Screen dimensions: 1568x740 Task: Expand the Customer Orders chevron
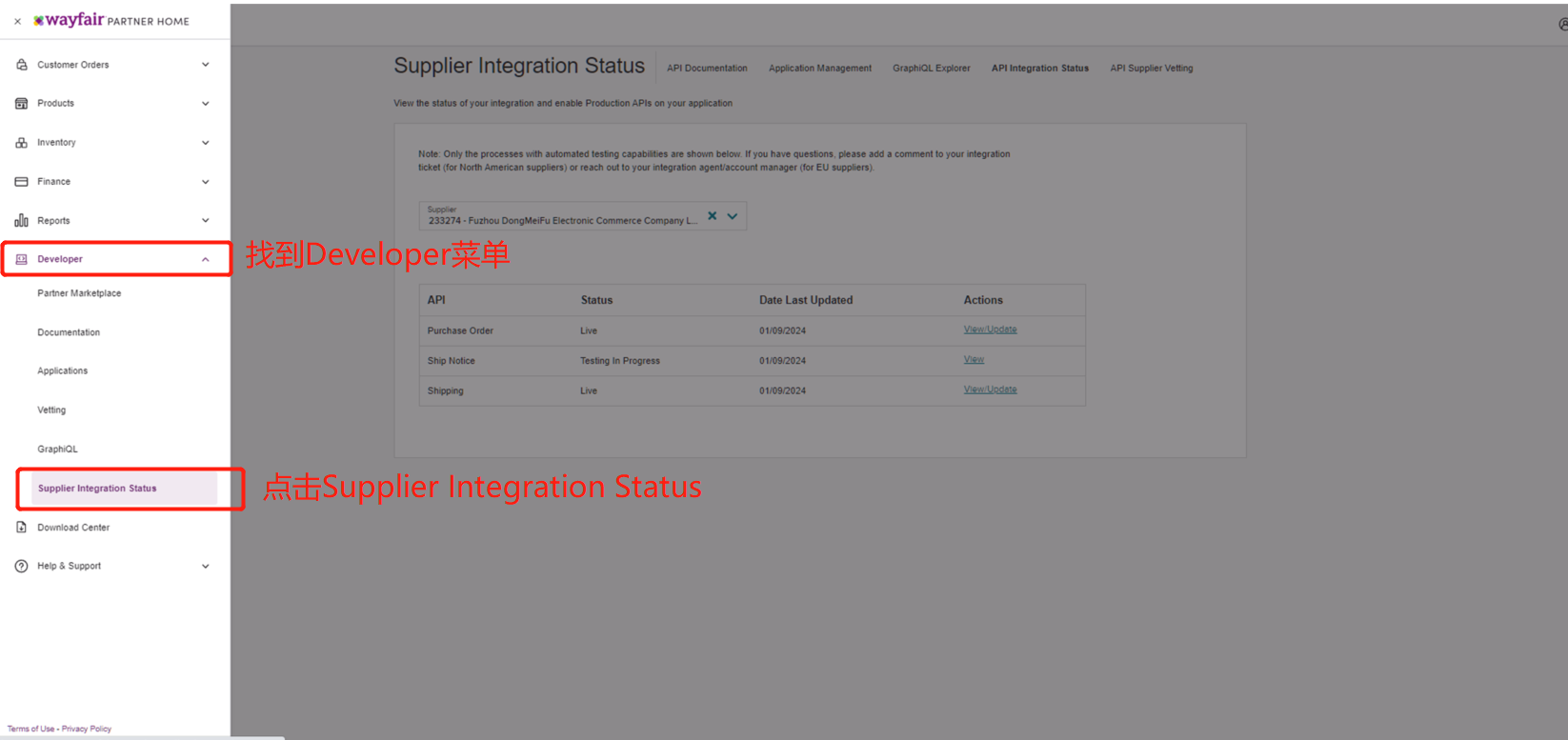click(205, 65)
